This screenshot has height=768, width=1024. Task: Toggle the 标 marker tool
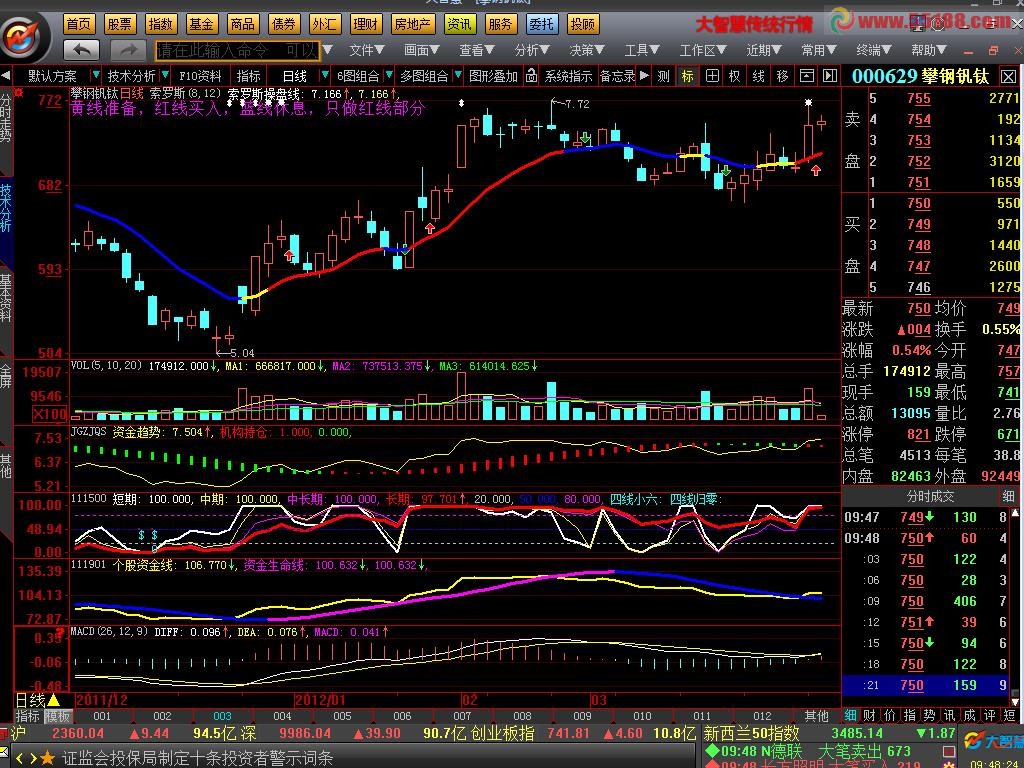[x=687, y=76]
